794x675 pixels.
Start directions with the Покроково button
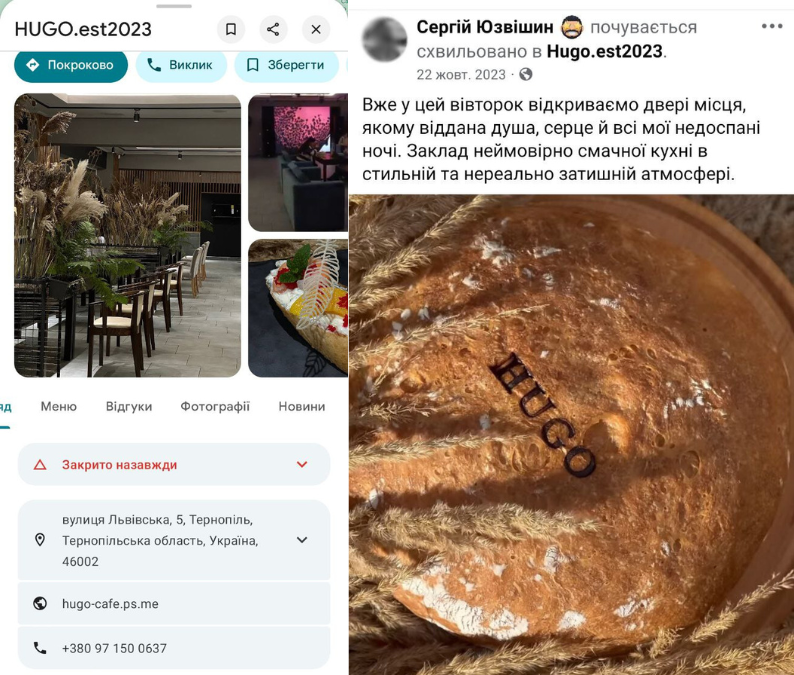(71, 65)
